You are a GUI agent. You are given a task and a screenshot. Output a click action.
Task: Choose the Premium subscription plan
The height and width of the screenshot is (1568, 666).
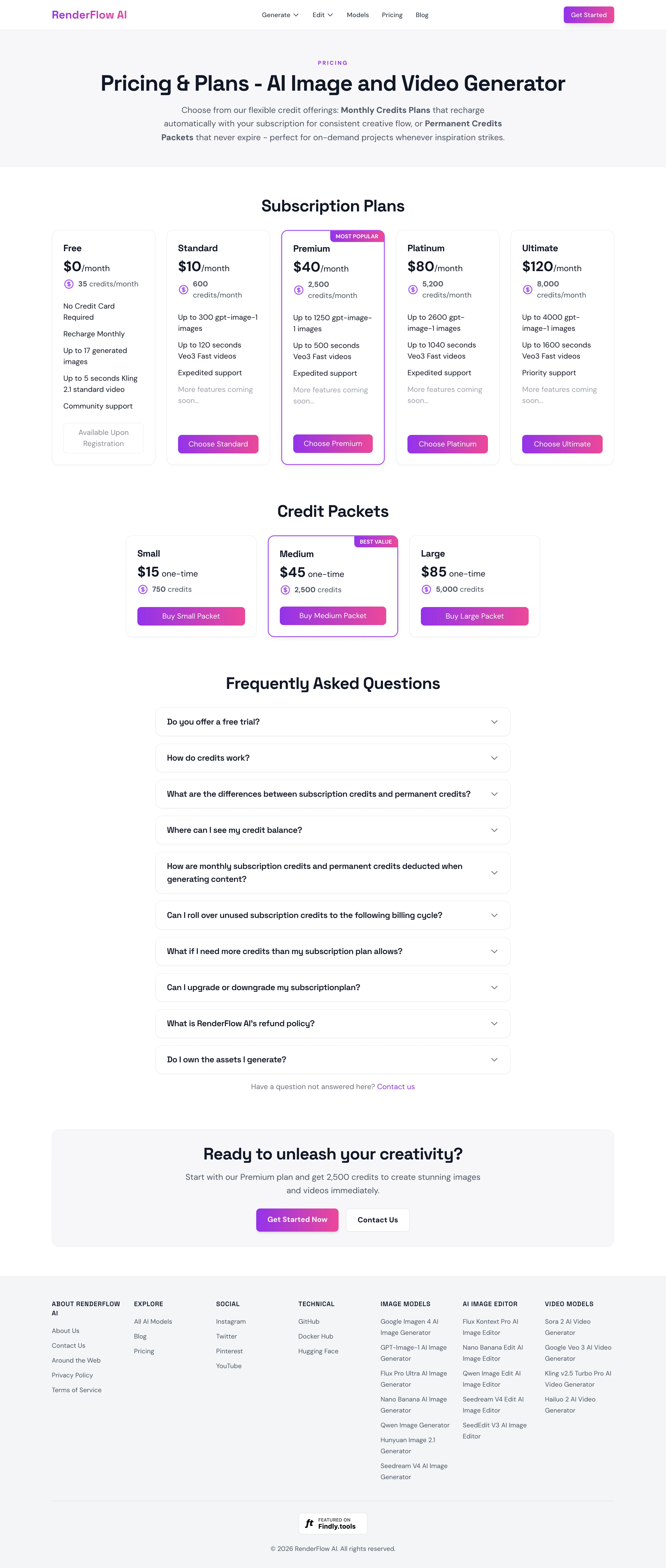click(333, 444)
